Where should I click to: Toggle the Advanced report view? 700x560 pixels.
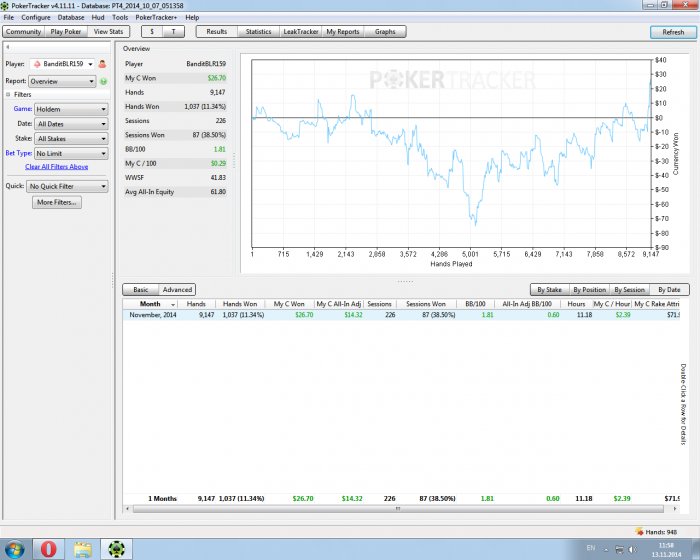tap(177, 289)
